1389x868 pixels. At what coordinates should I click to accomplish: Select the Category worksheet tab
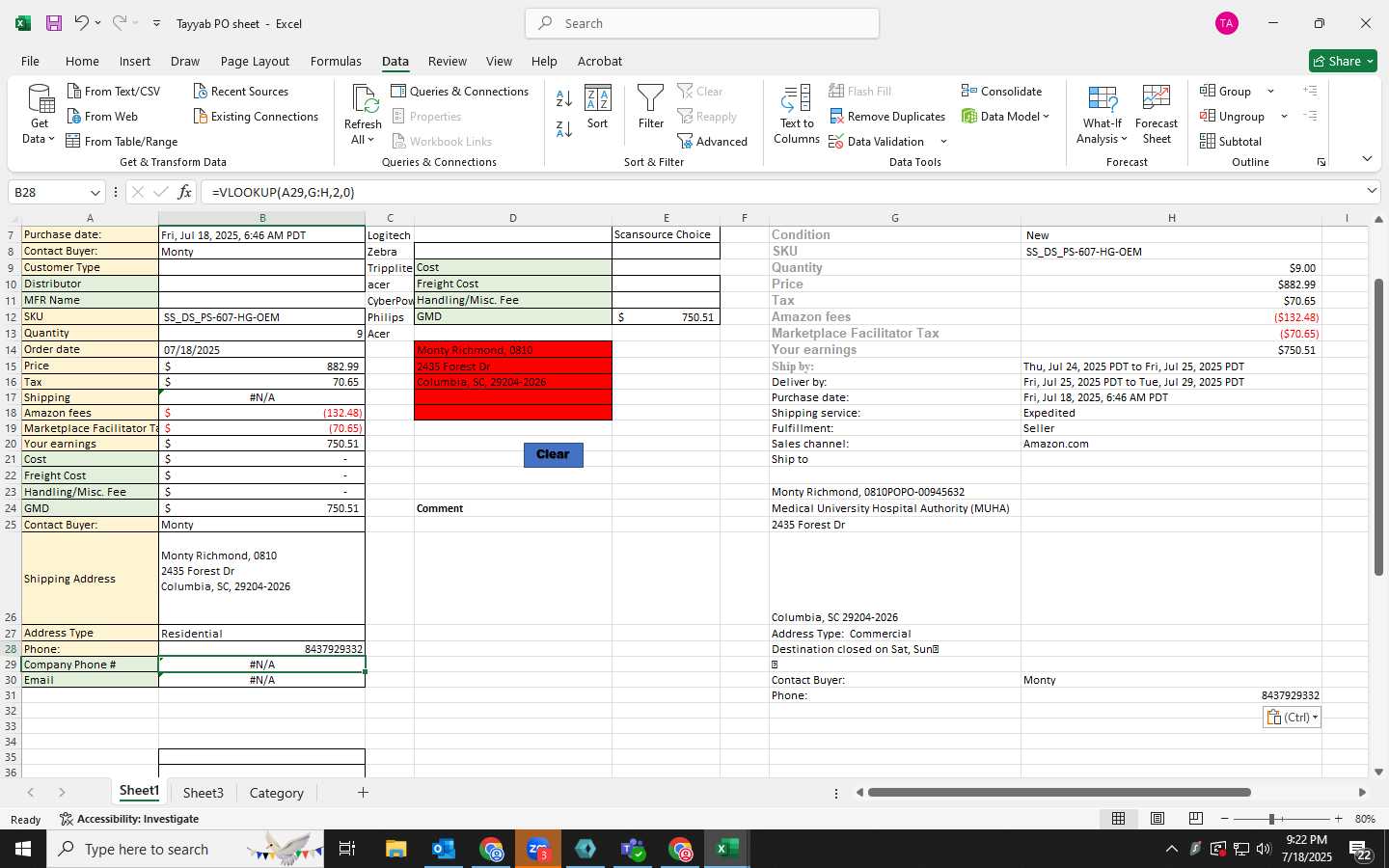pos(276,793)
